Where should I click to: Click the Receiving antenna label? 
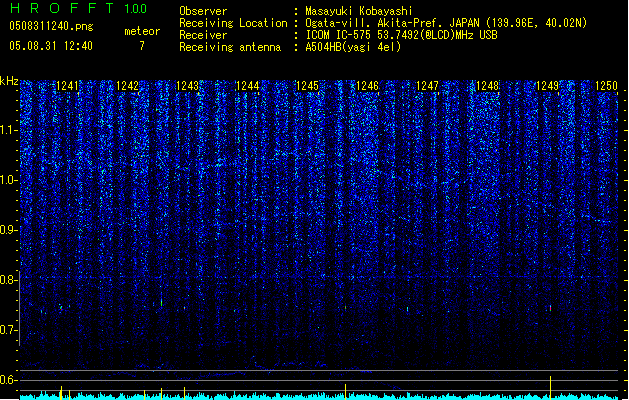[230, 47]
